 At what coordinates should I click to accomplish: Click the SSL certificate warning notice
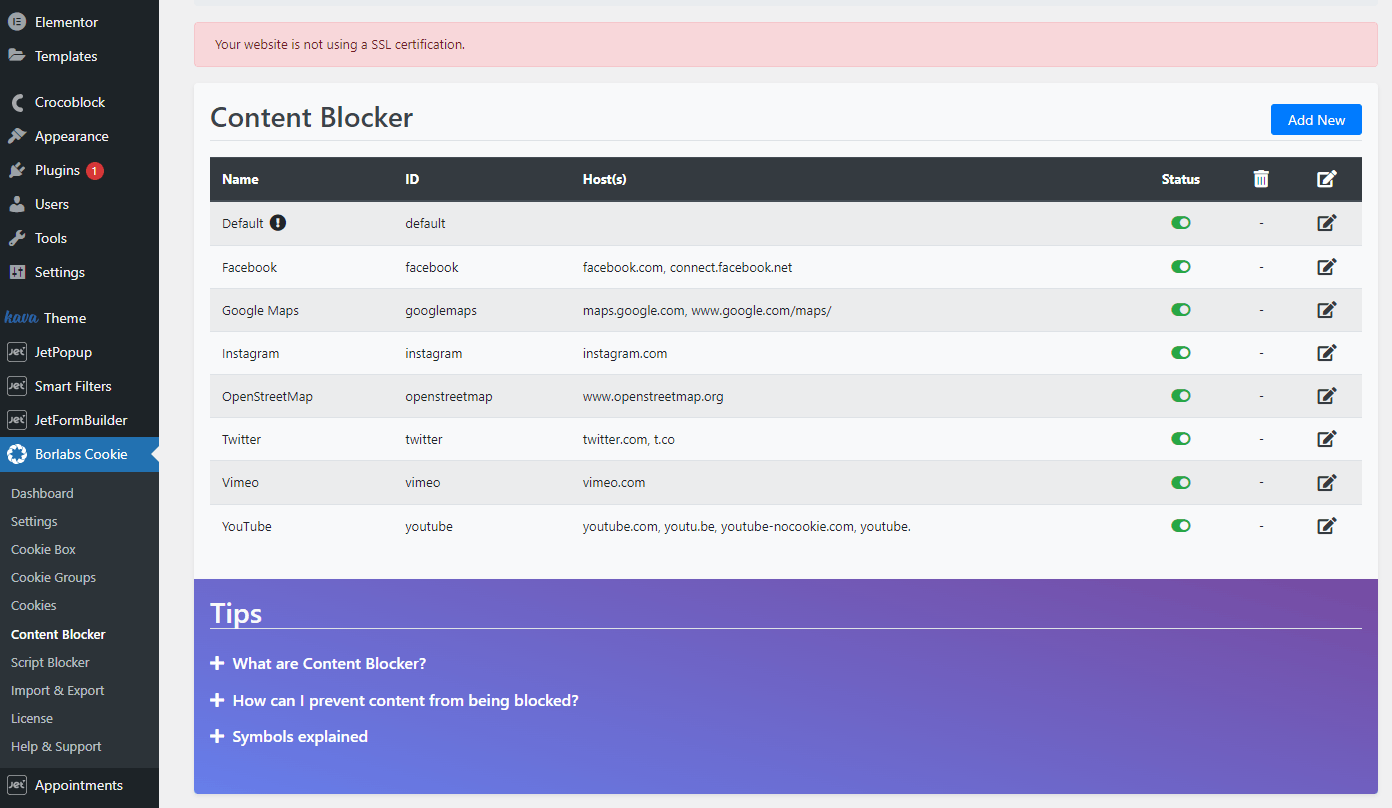pos(786,44)
